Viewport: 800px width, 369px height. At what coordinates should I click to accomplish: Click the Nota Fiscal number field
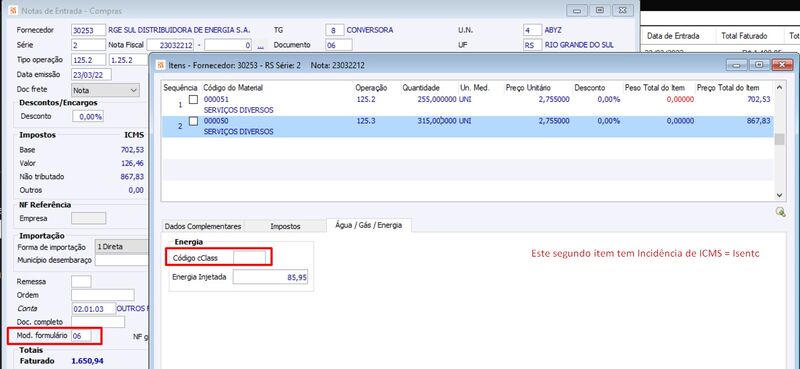170,45
